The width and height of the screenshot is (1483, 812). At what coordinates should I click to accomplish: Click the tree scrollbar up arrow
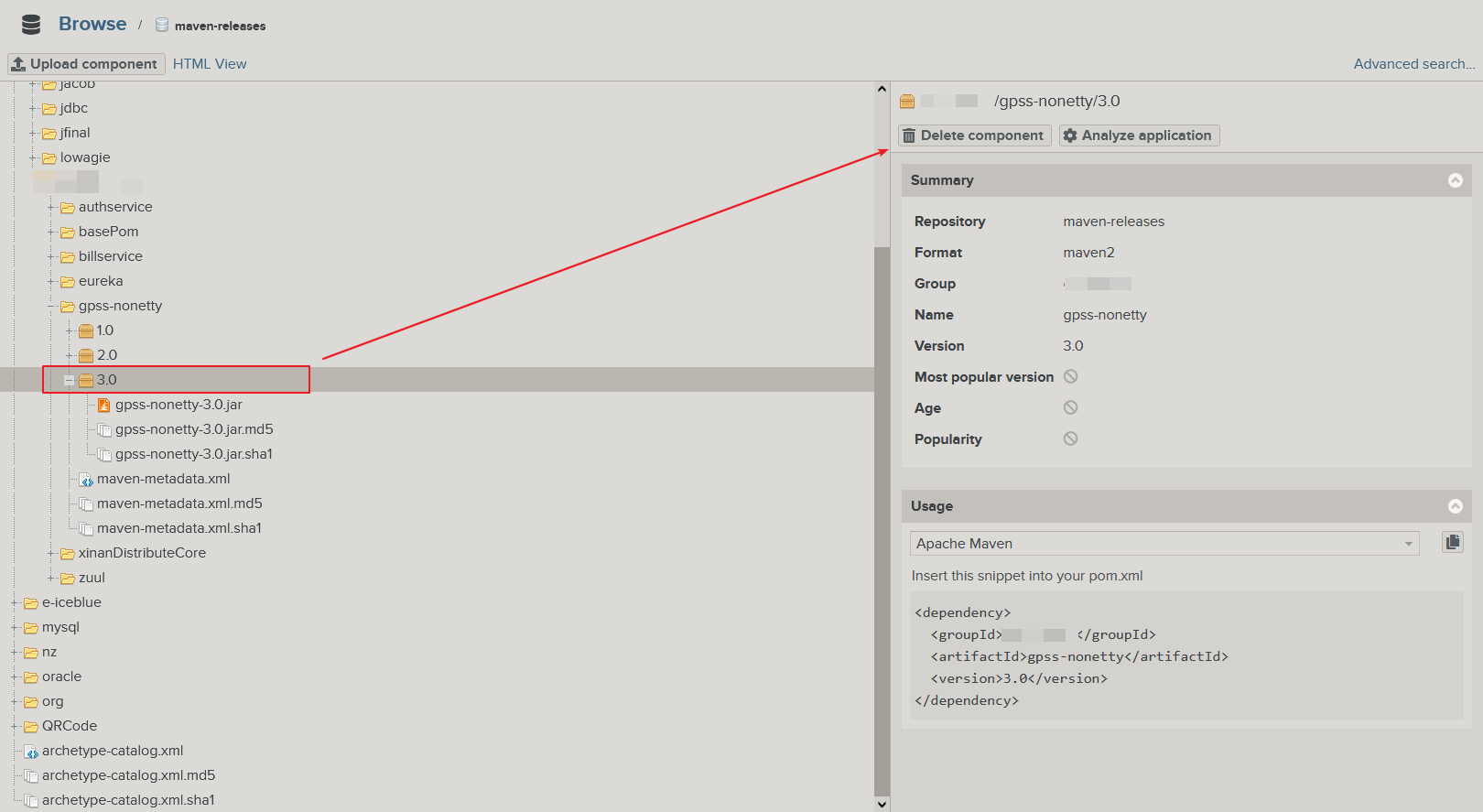pos(882,89)
